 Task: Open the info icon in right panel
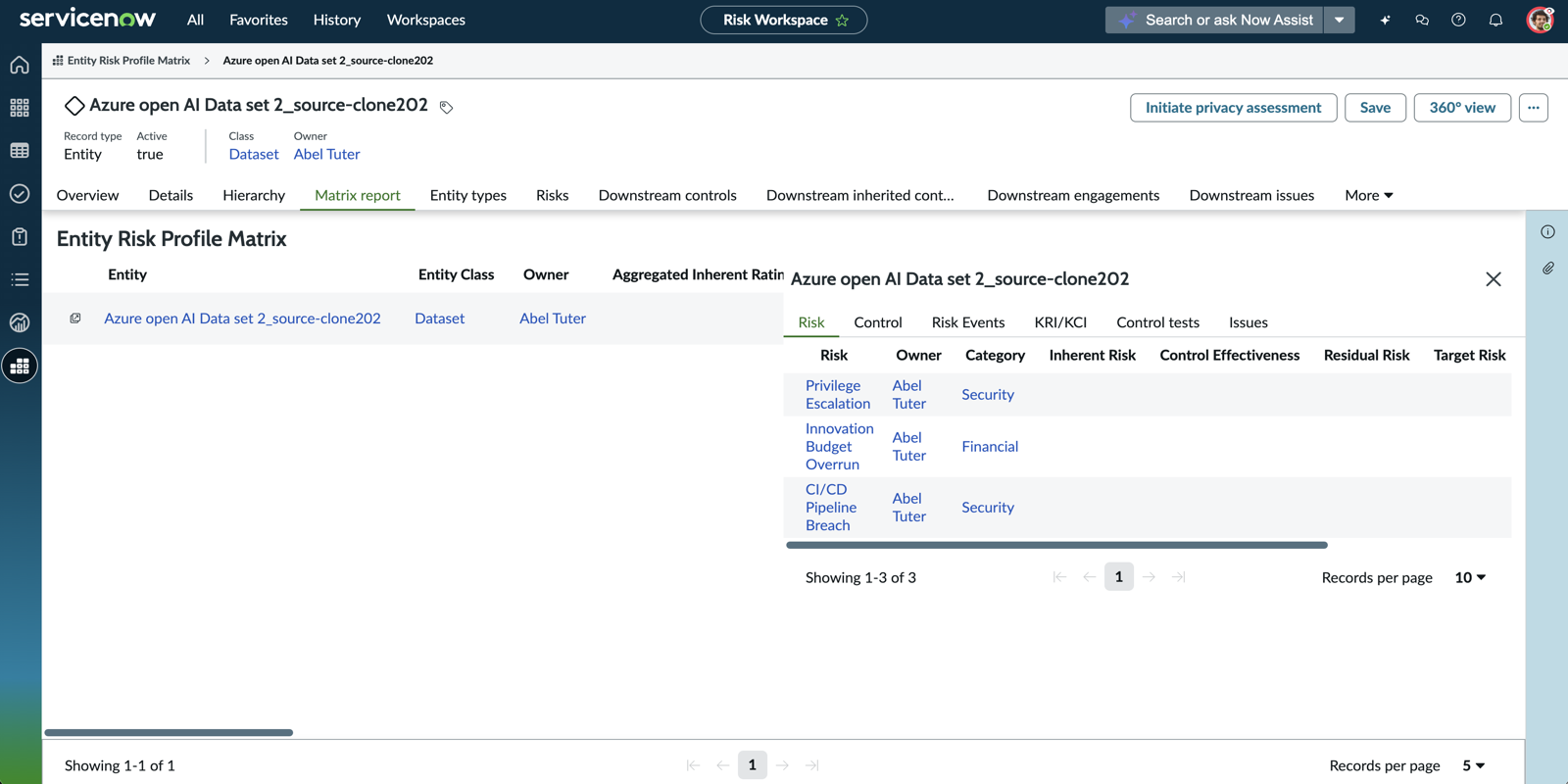pyautogui.click(x=1547, y=232)
